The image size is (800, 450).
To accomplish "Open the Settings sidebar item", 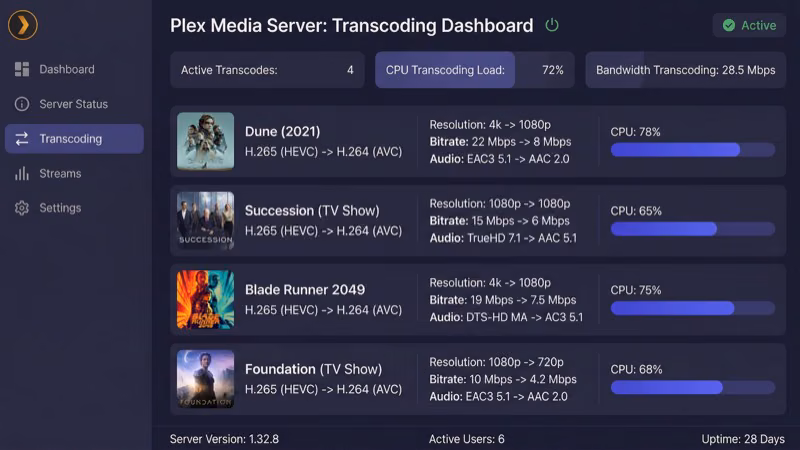I will (74, 208).
